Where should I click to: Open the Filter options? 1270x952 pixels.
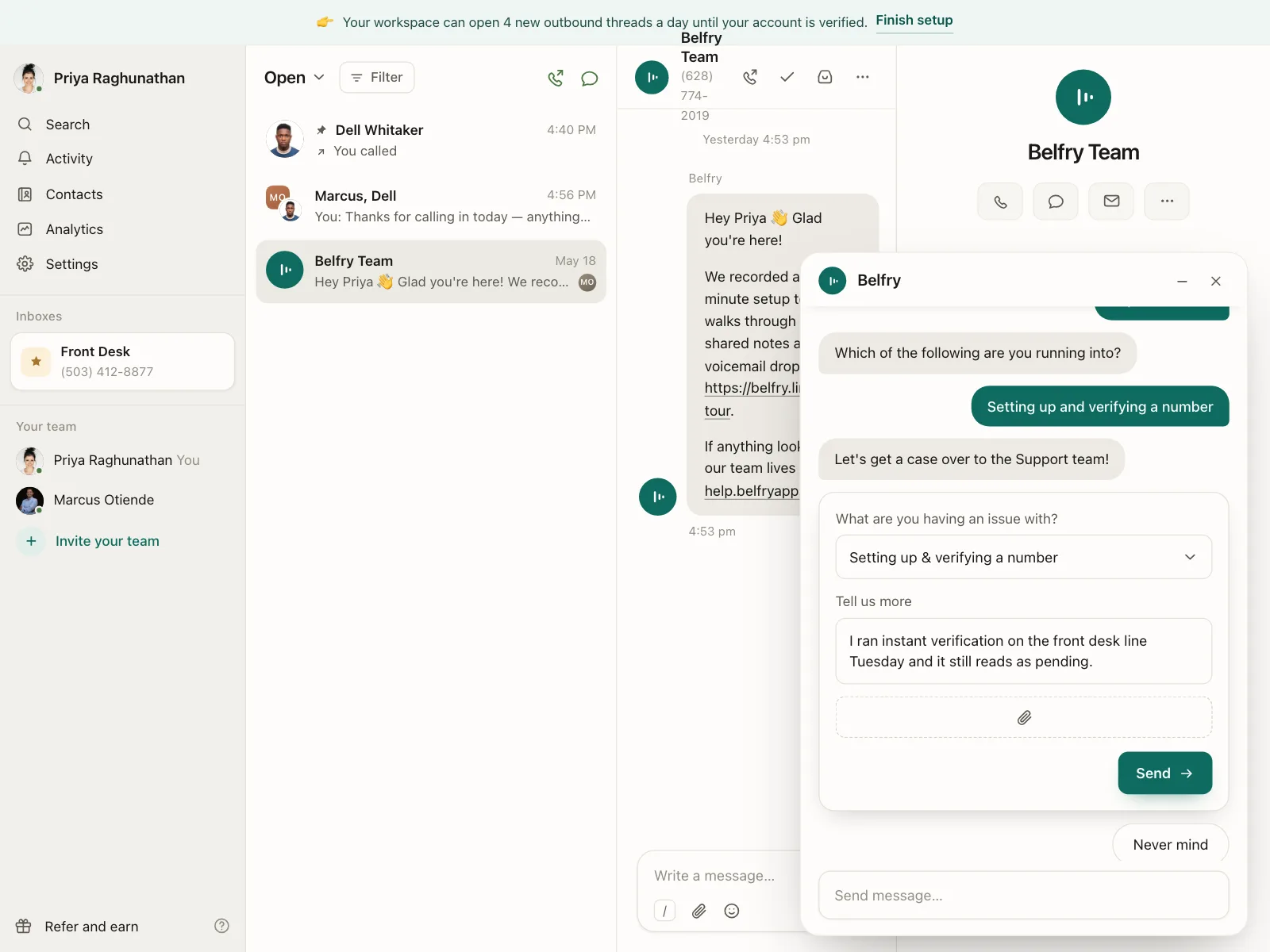click(x=377, y=78)
